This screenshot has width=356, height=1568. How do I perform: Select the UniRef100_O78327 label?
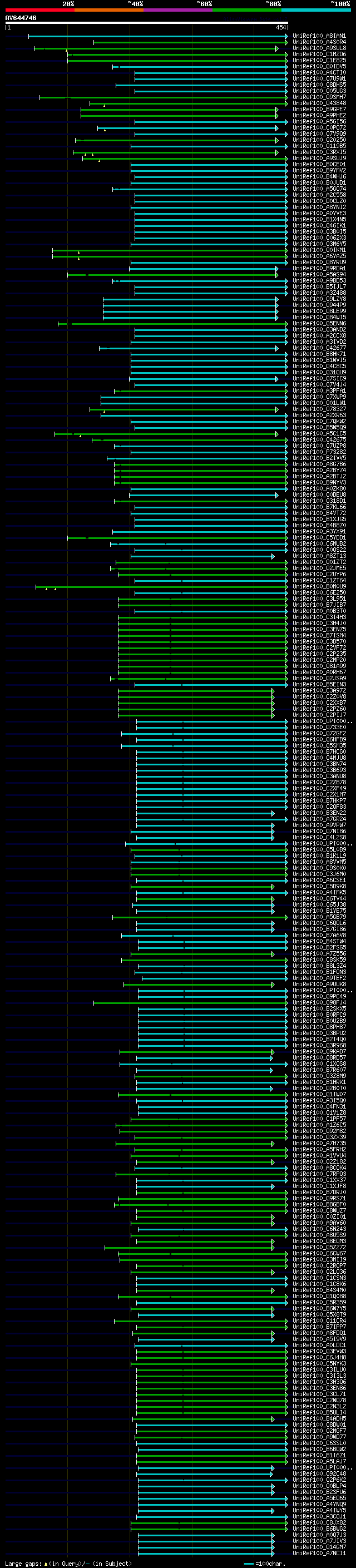click(319, 409)
